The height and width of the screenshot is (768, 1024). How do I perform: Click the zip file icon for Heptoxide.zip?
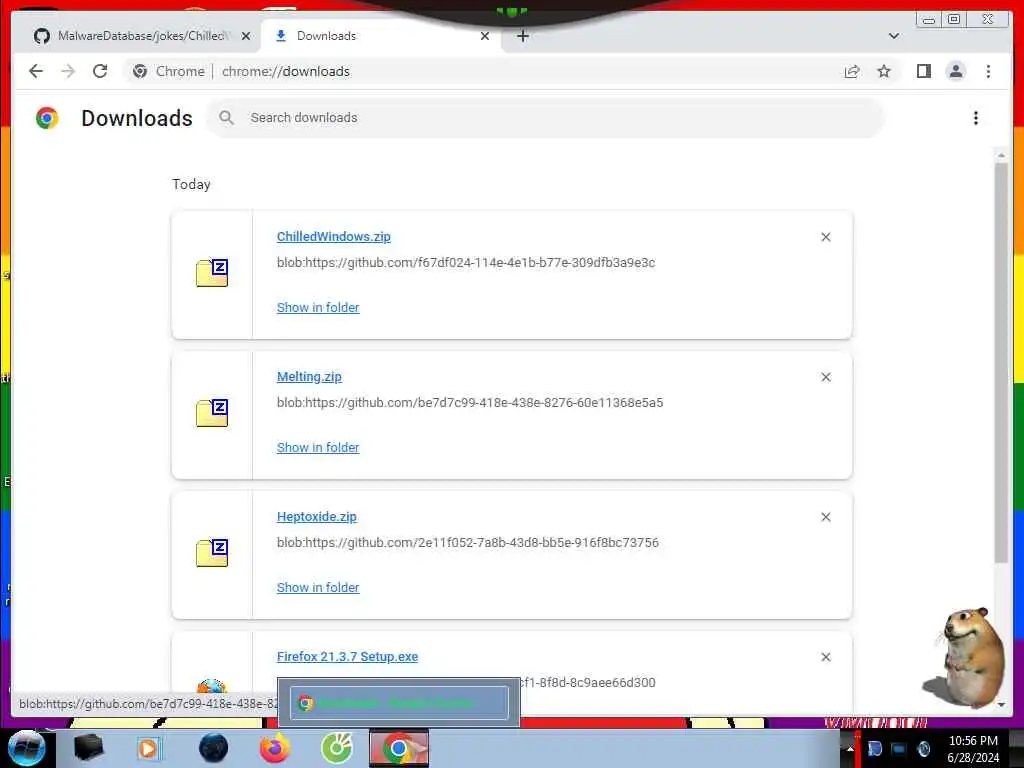pyautogui.click(x=212, y=552)
